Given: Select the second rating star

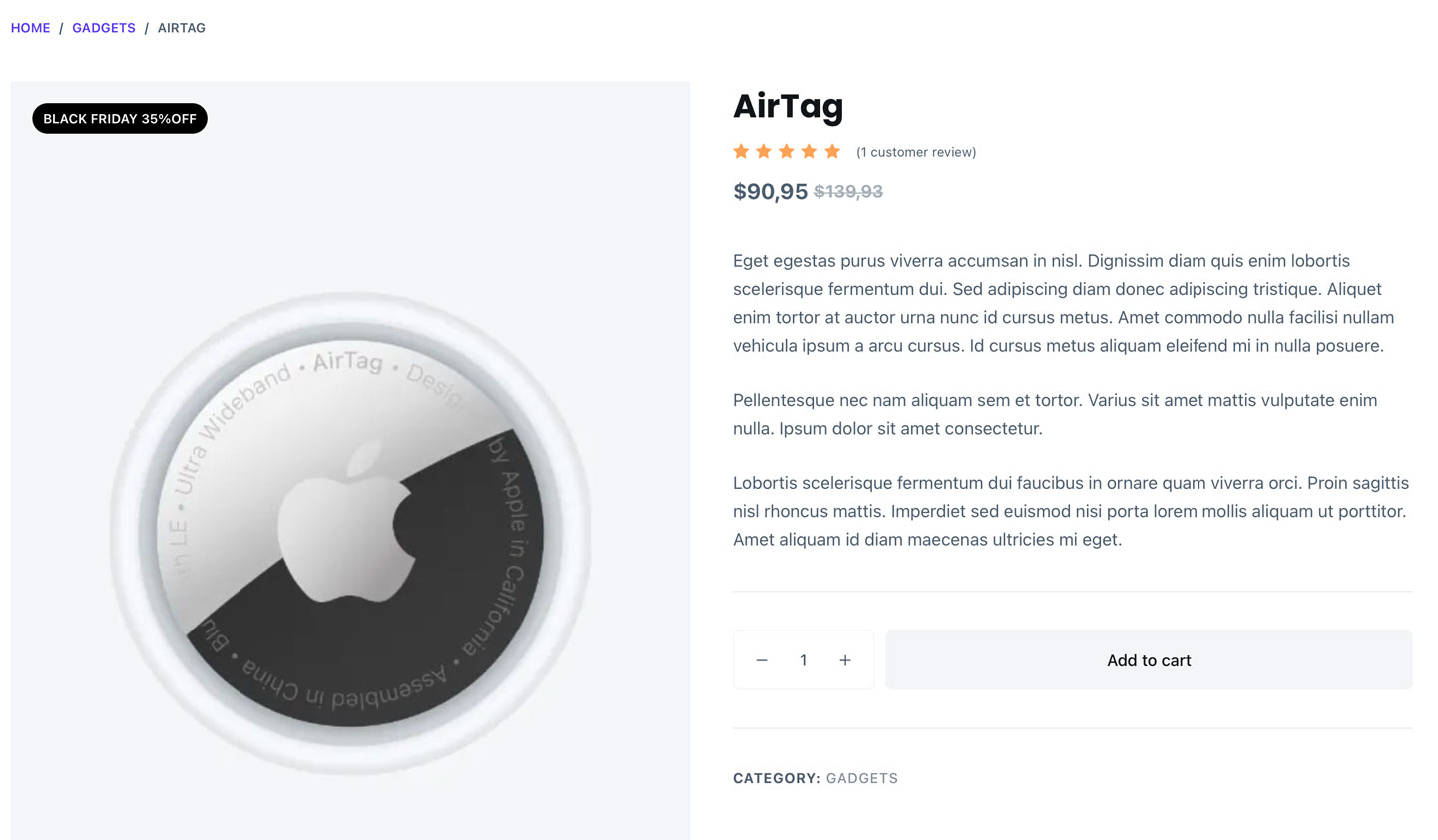Looking at the screenshot, I should tap(764, 152).
